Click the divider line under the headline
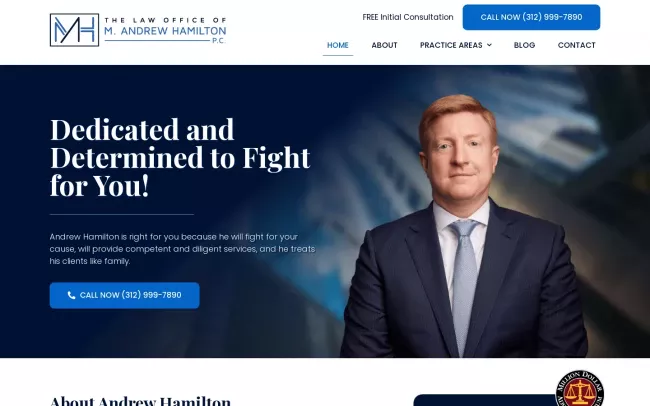Viewport: 650px width, 406px height. point(121,214)
